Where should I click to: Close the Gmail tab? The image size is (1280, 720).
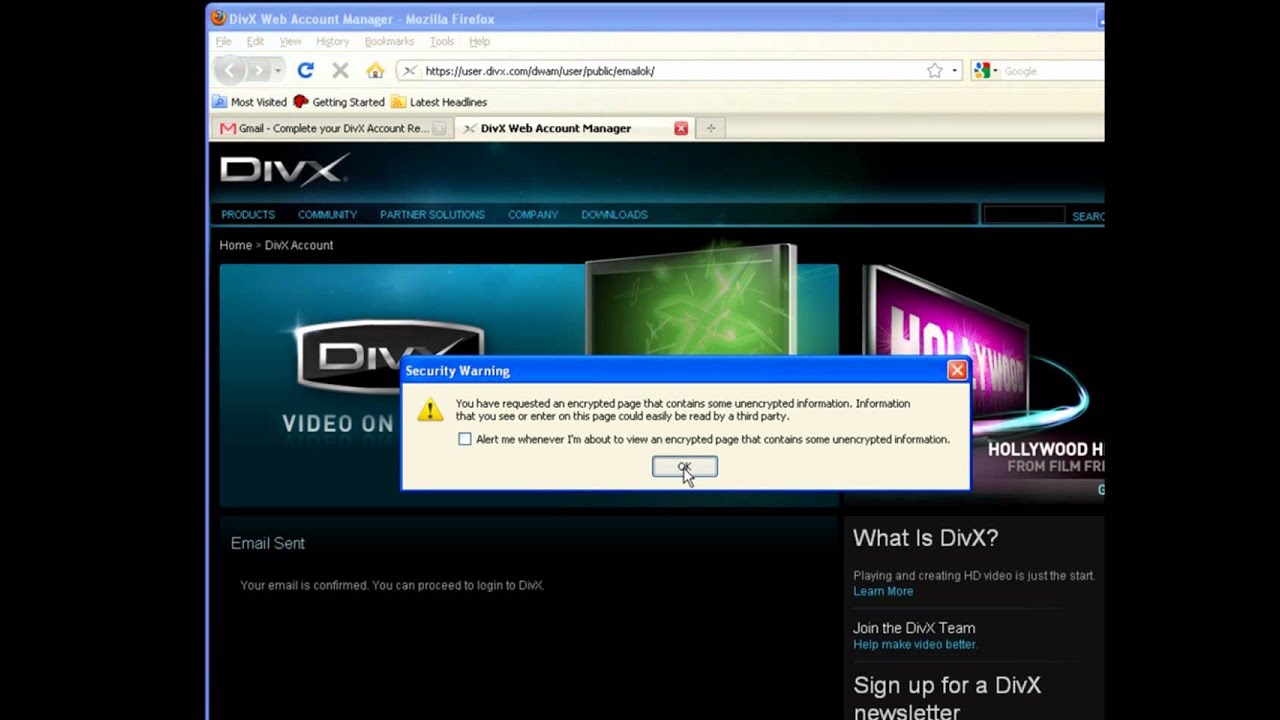(438, 128)
